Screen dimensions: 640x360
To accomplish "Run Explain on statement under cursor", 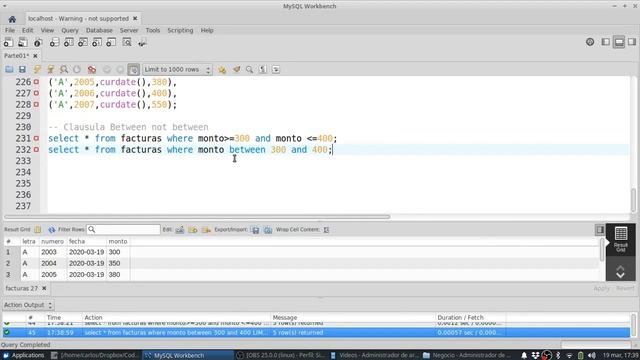I will [64, 69].
